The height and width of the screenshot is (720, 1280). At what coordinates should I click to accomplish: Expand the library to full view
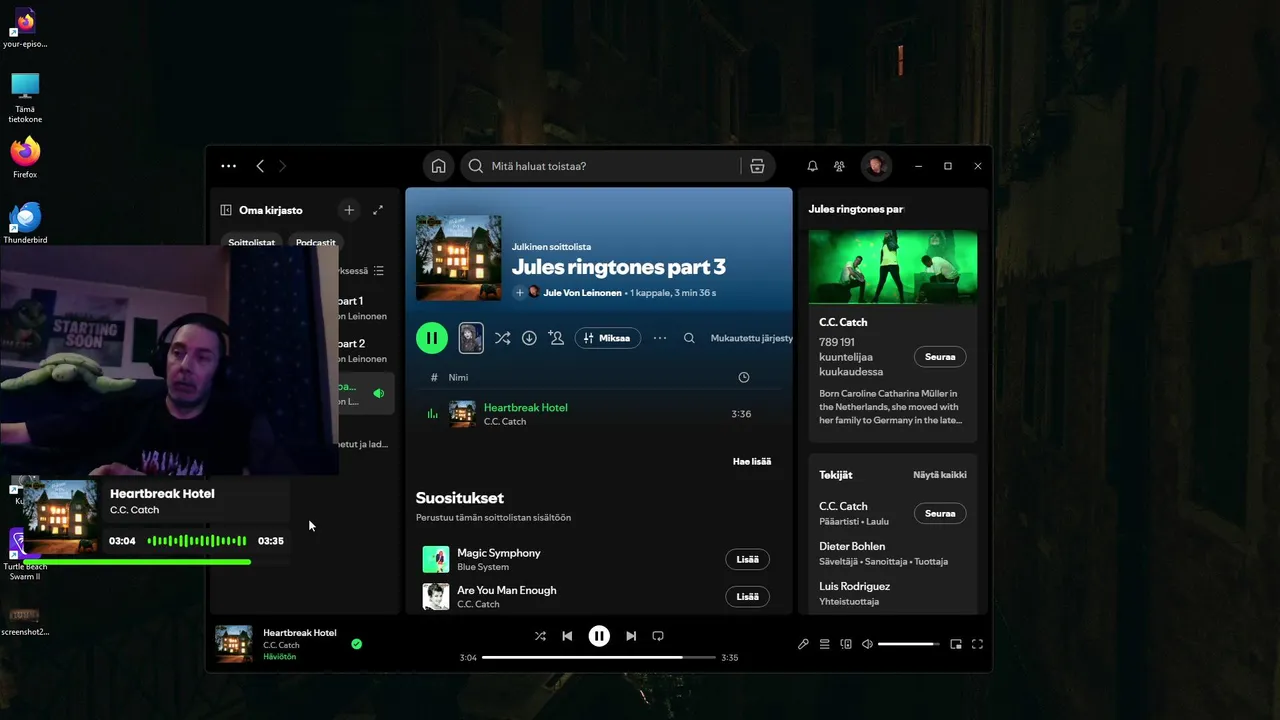point(378,210)
